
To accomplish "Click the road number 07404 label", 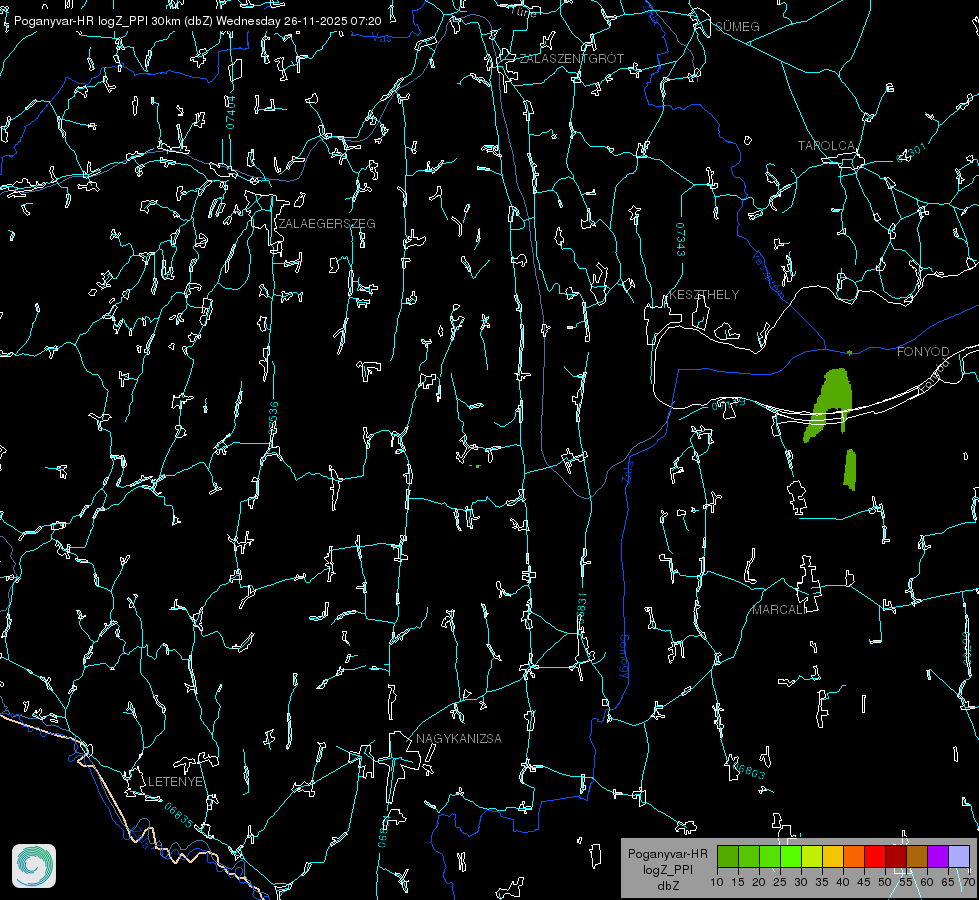I will [231, 112].
